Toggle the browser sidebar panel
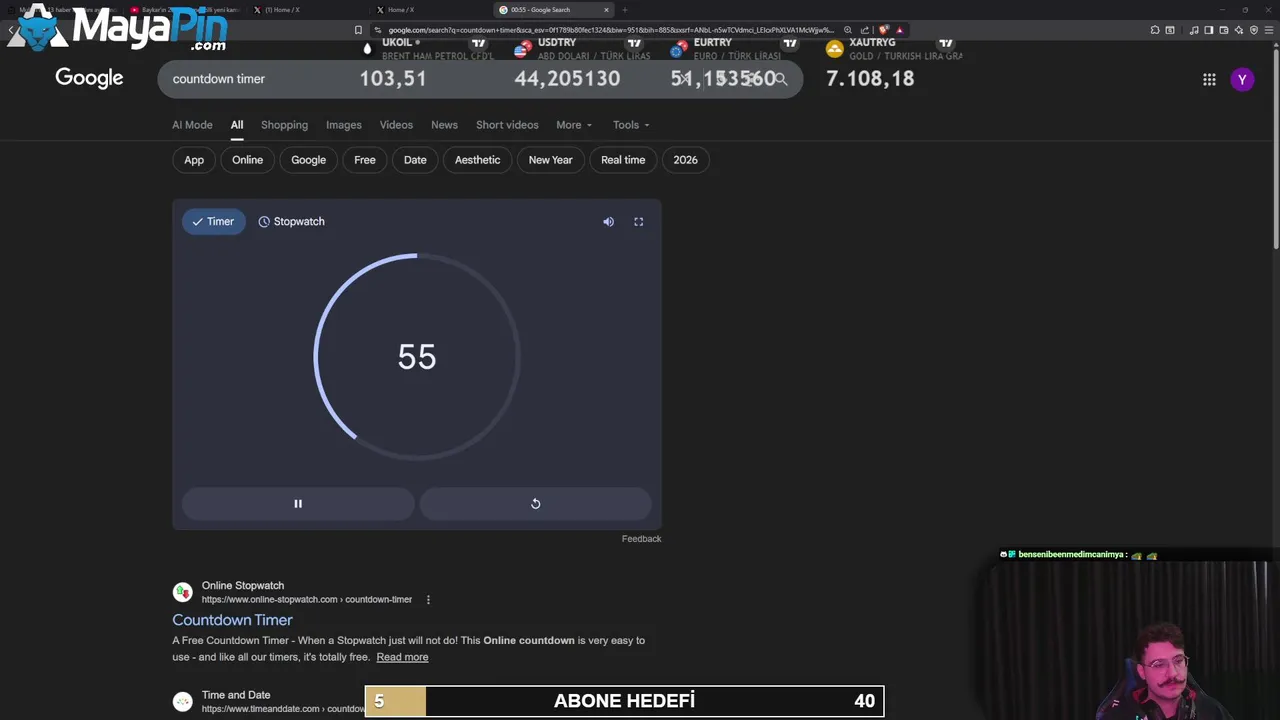1280x720 pixels. pos(1208,30)
